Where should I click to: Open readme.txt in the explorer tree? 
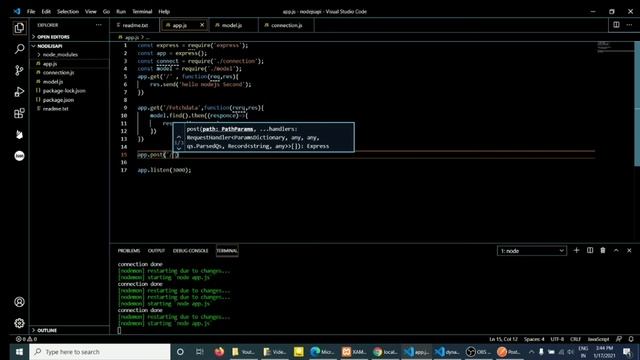[x=69, y=109]
